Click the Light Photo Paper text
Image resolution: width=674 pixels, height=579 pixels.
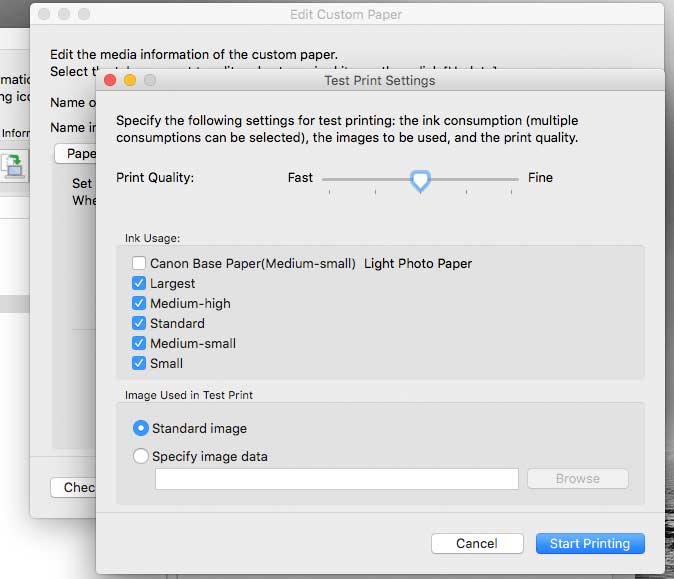418,263
